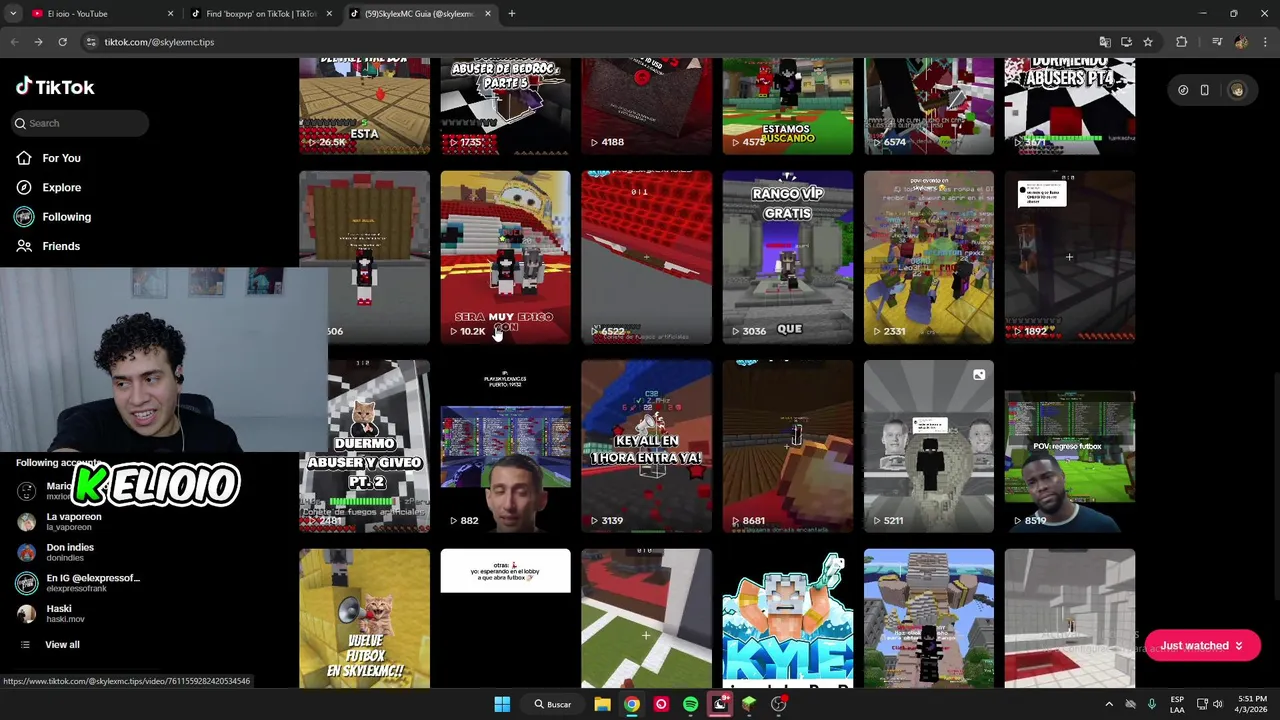This screenshot has height=720, width=1280.
Task: Go back to previous page
Action: 14,42
